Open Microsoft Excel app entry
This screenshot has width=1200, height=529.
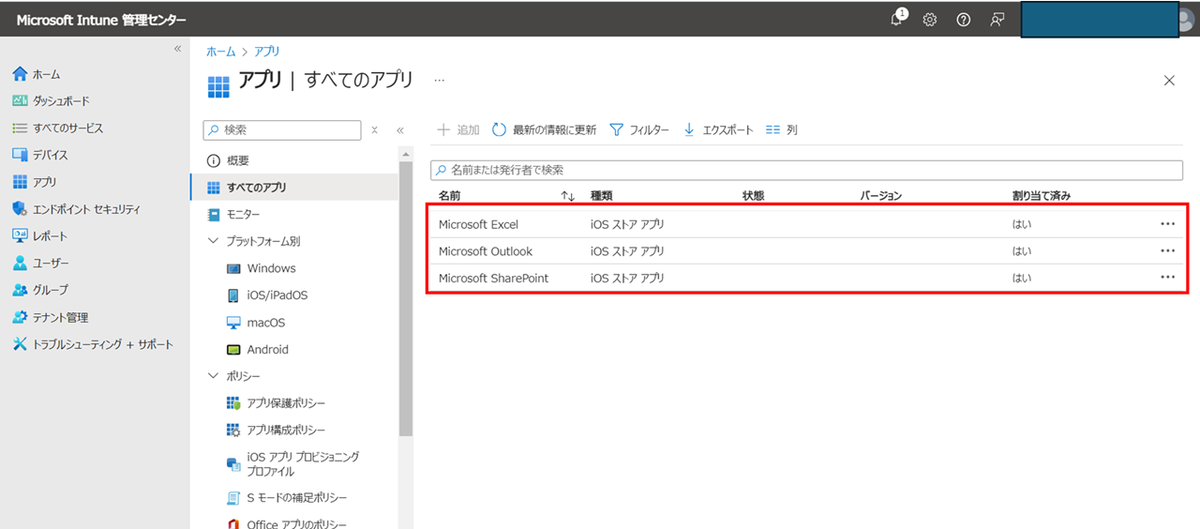pyautogui.click(x=478, y=224)
